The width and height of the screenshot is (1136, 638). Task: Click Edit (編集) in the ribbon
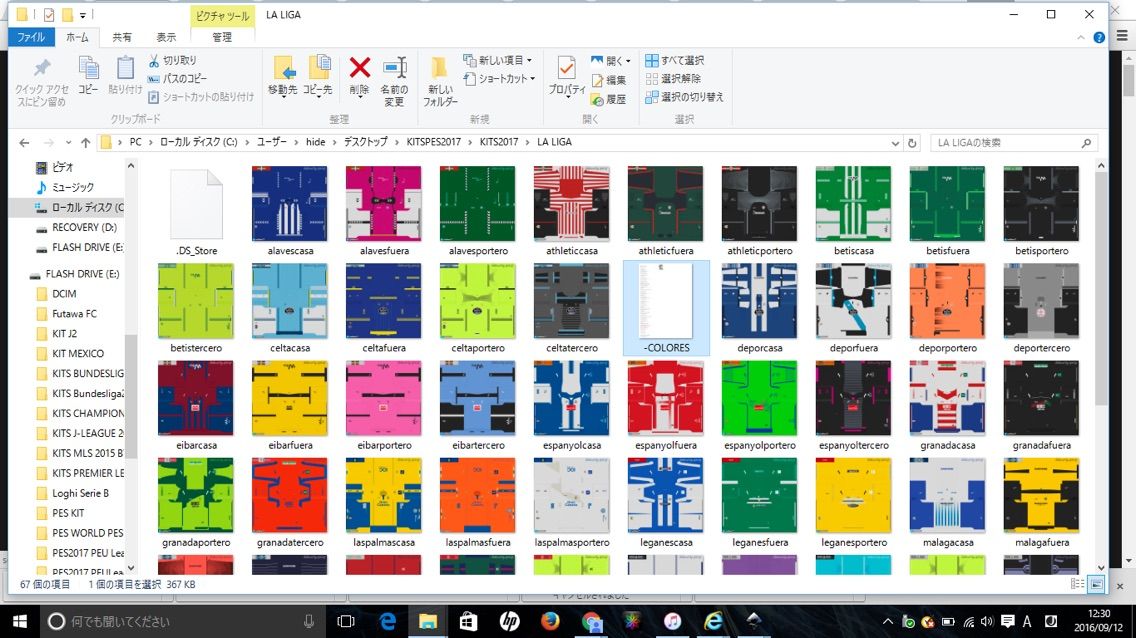(609, 80)
